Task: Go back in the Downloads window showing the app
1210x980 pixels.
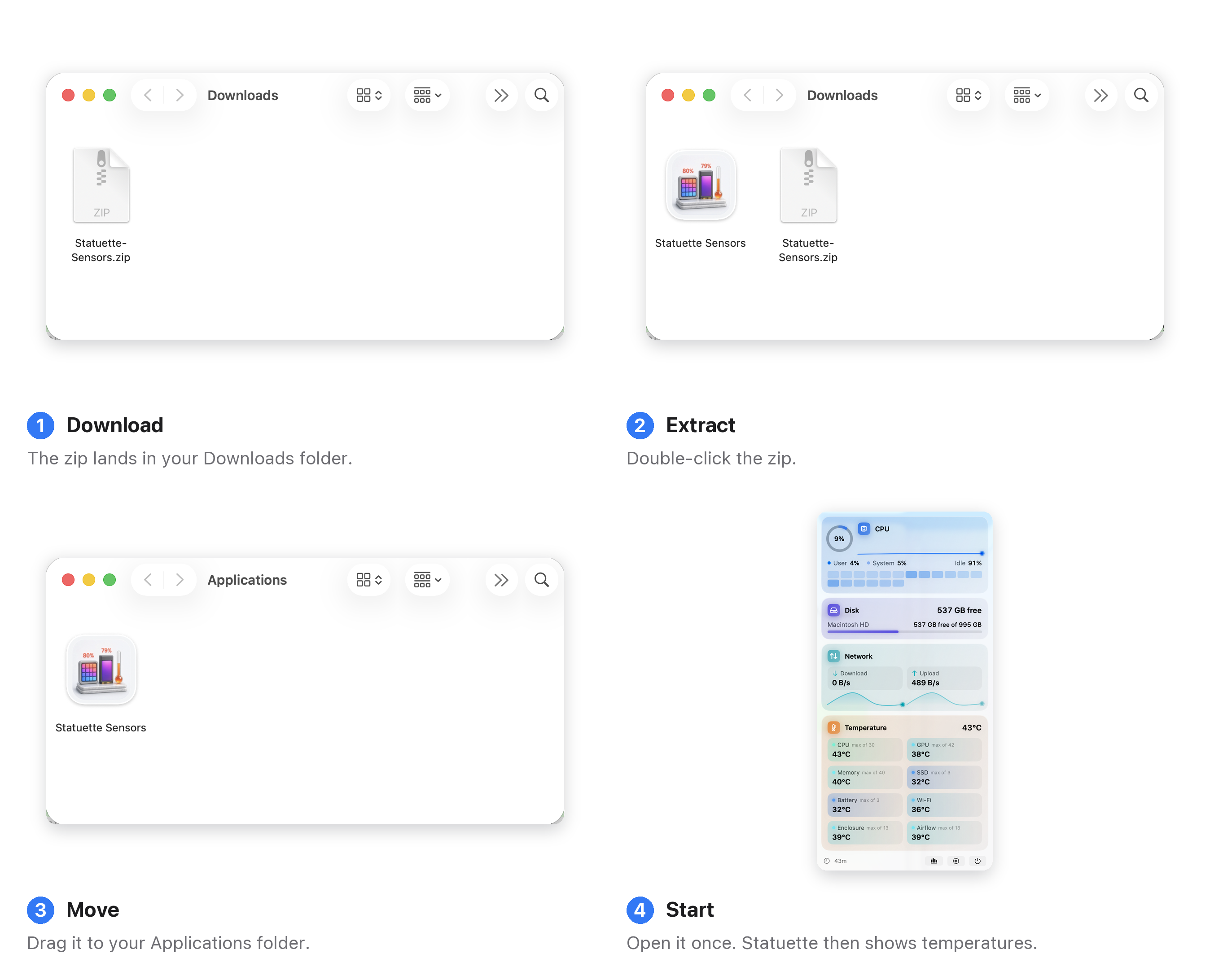Action: click(748, 95)
